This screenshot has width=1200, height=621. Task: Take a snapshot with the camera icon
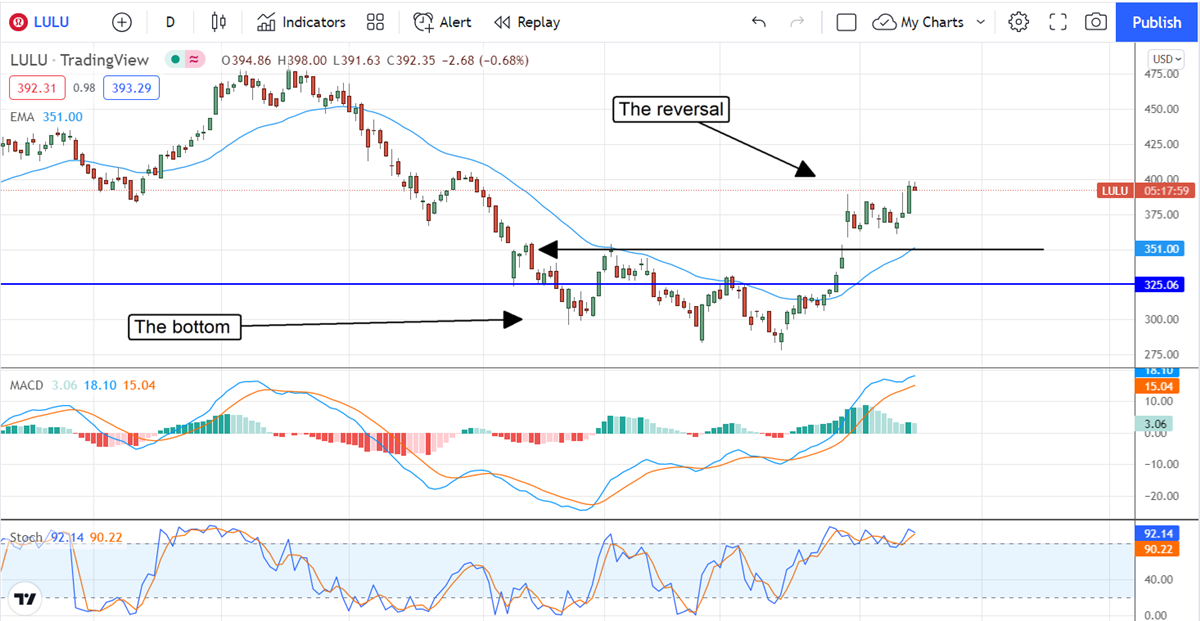point(1096,22)
